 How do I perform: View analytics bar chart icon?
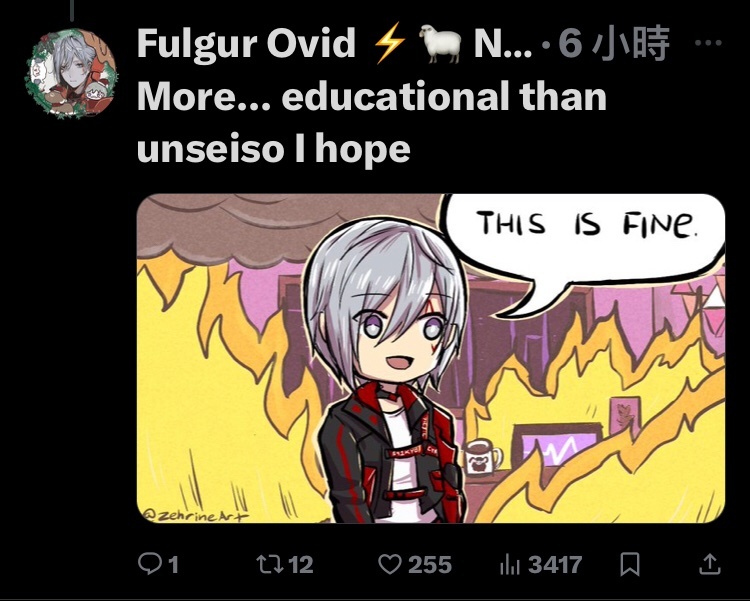pyautogui.click(x=510, y=565)
